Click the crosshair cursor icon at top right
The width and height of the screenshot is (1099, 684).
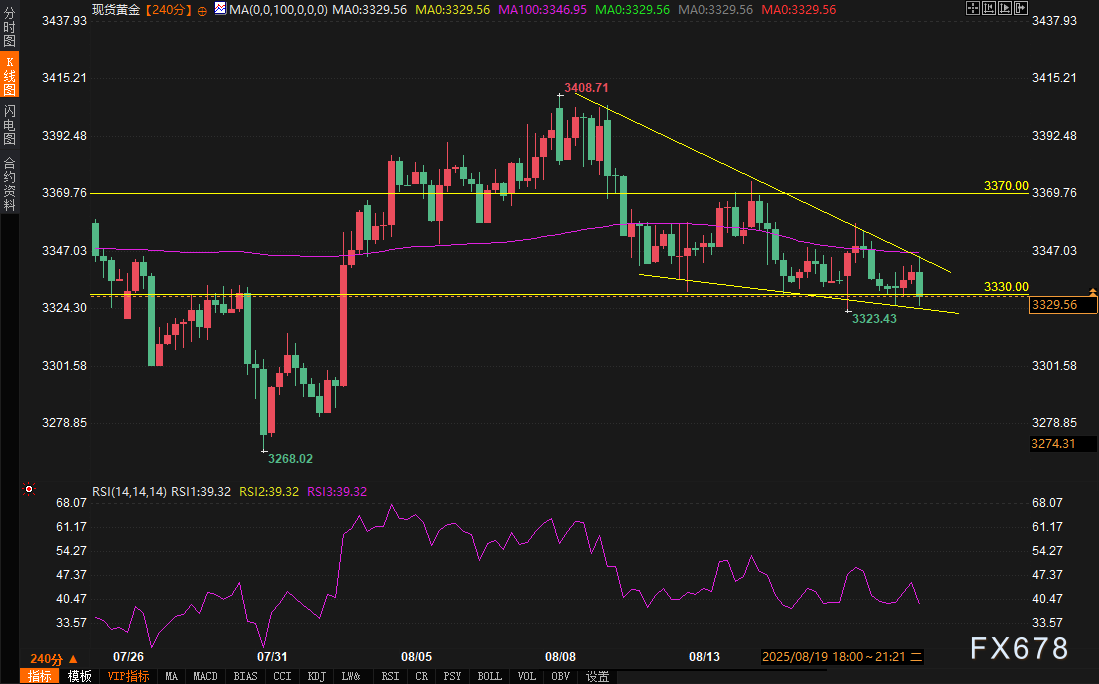tap(974, 8)
